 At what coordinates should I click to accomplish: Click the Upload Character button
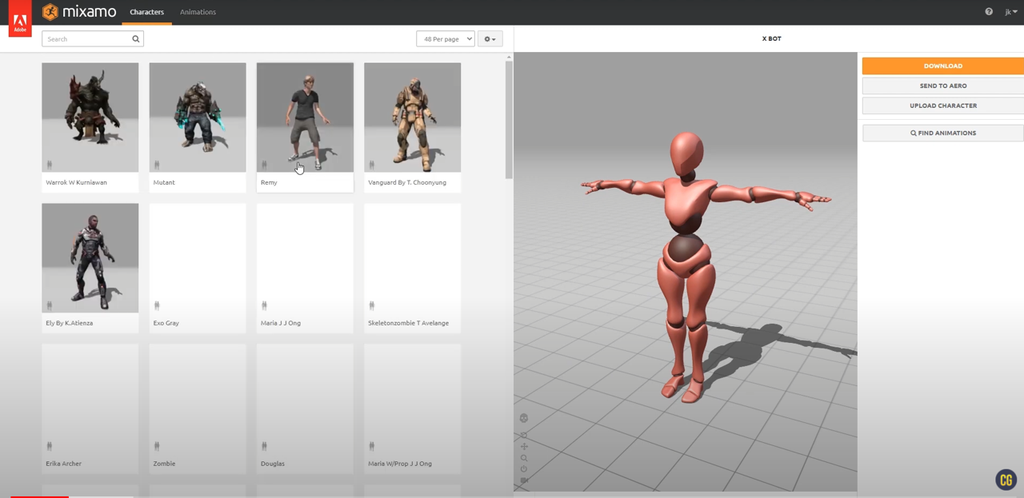click(x=943, y=105)
